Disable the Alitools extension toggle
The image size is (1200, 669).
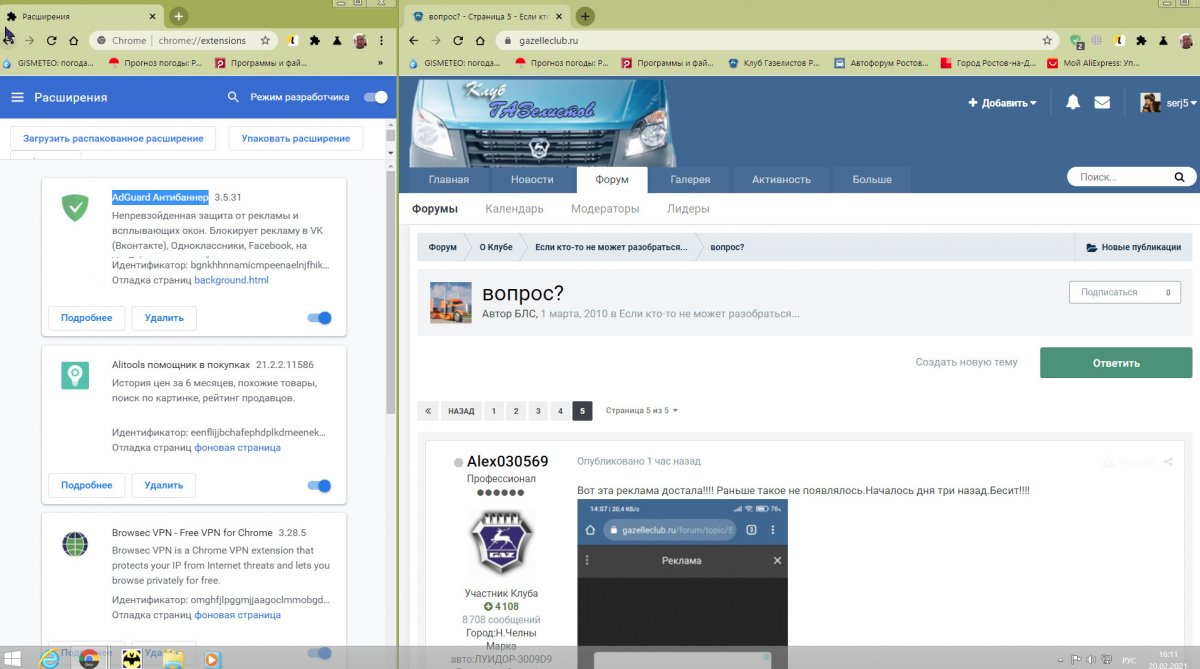pyautogui.click(x=319, y=485)
